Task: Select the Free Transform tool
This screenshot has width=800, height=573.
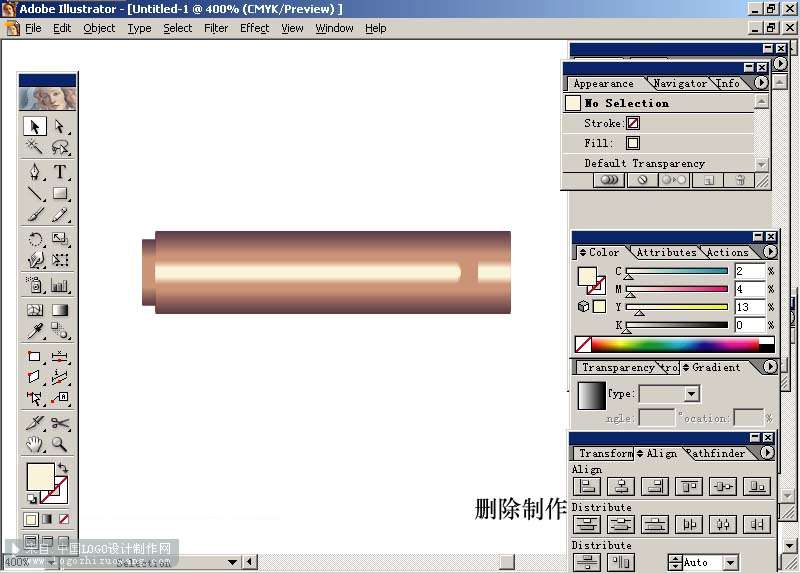Action: tap(60, 260)
